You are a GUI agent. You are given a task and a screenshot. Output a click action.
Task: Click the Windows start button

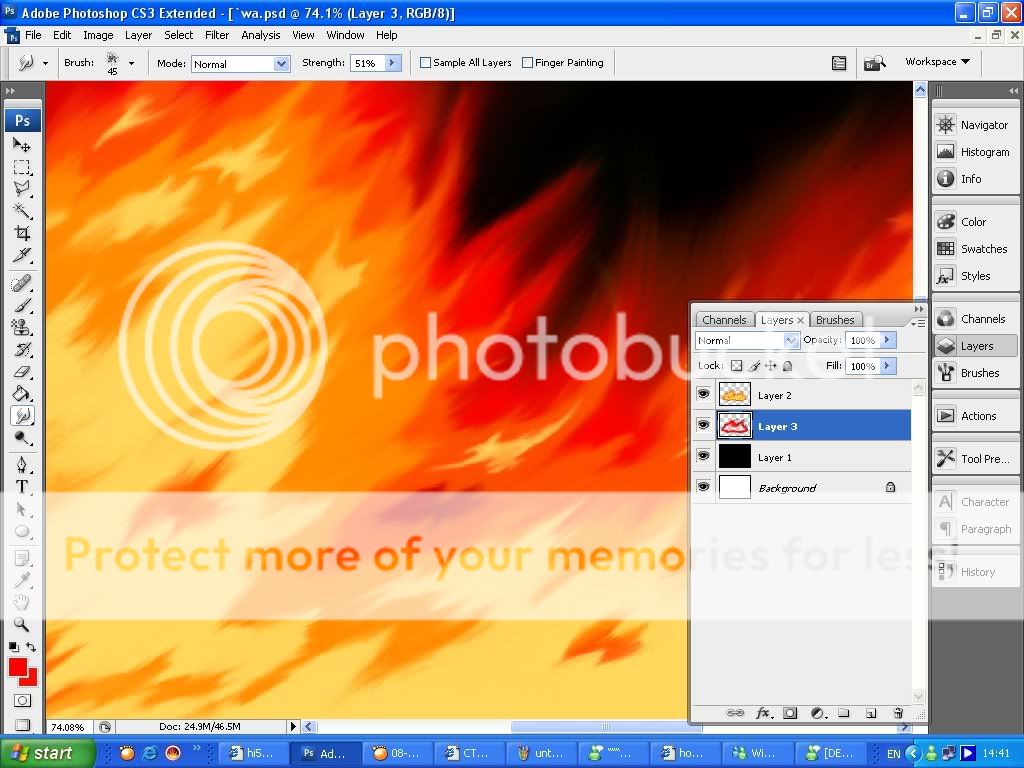tap(47, 753)
